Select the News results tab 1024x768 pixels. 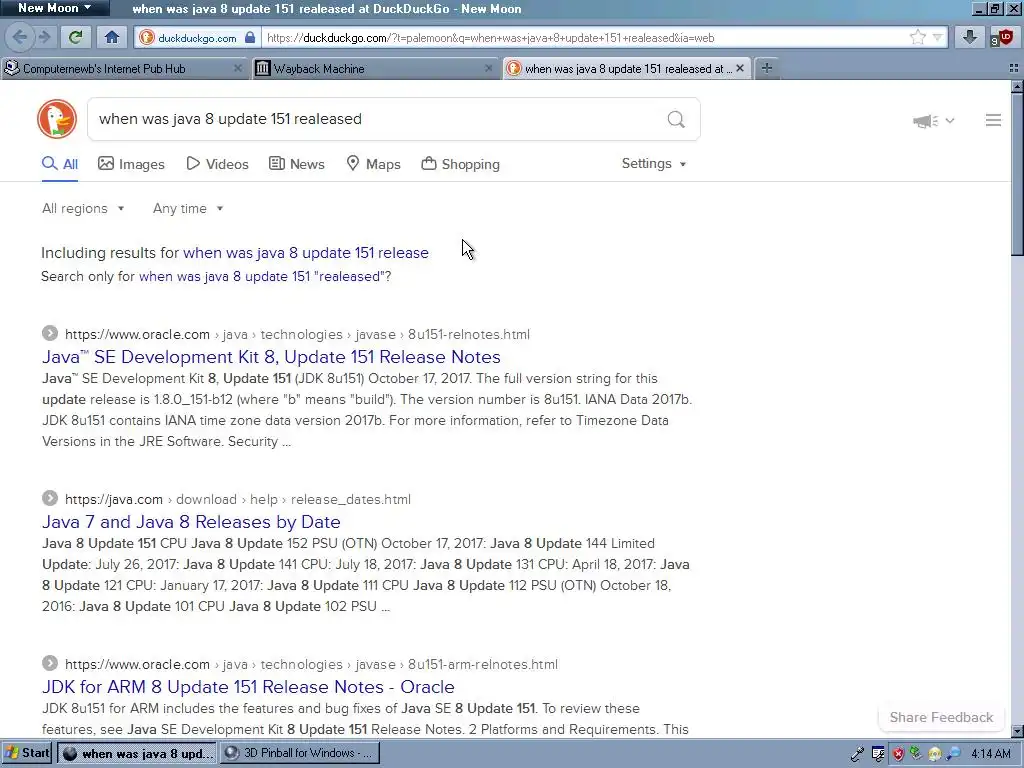point(297,164)
